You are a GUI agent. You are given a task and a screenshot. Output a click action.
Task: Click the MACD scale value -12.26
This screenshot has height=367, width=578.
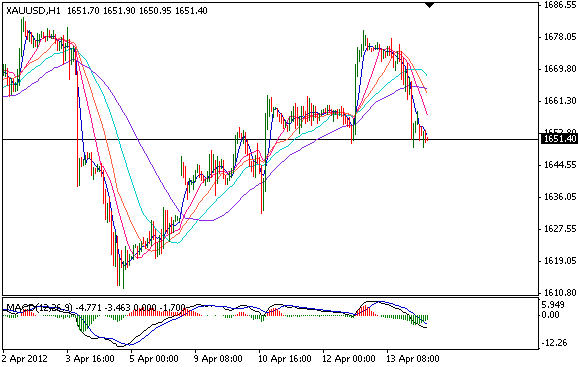click(554, 343)
